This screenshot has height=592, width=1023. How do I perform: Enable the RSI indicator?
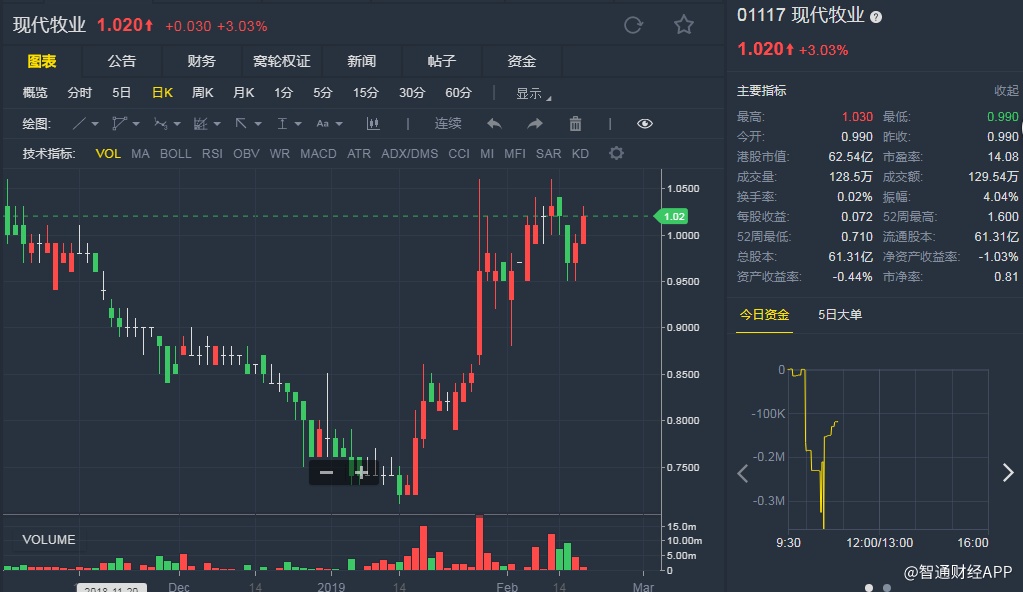[212, 153]
